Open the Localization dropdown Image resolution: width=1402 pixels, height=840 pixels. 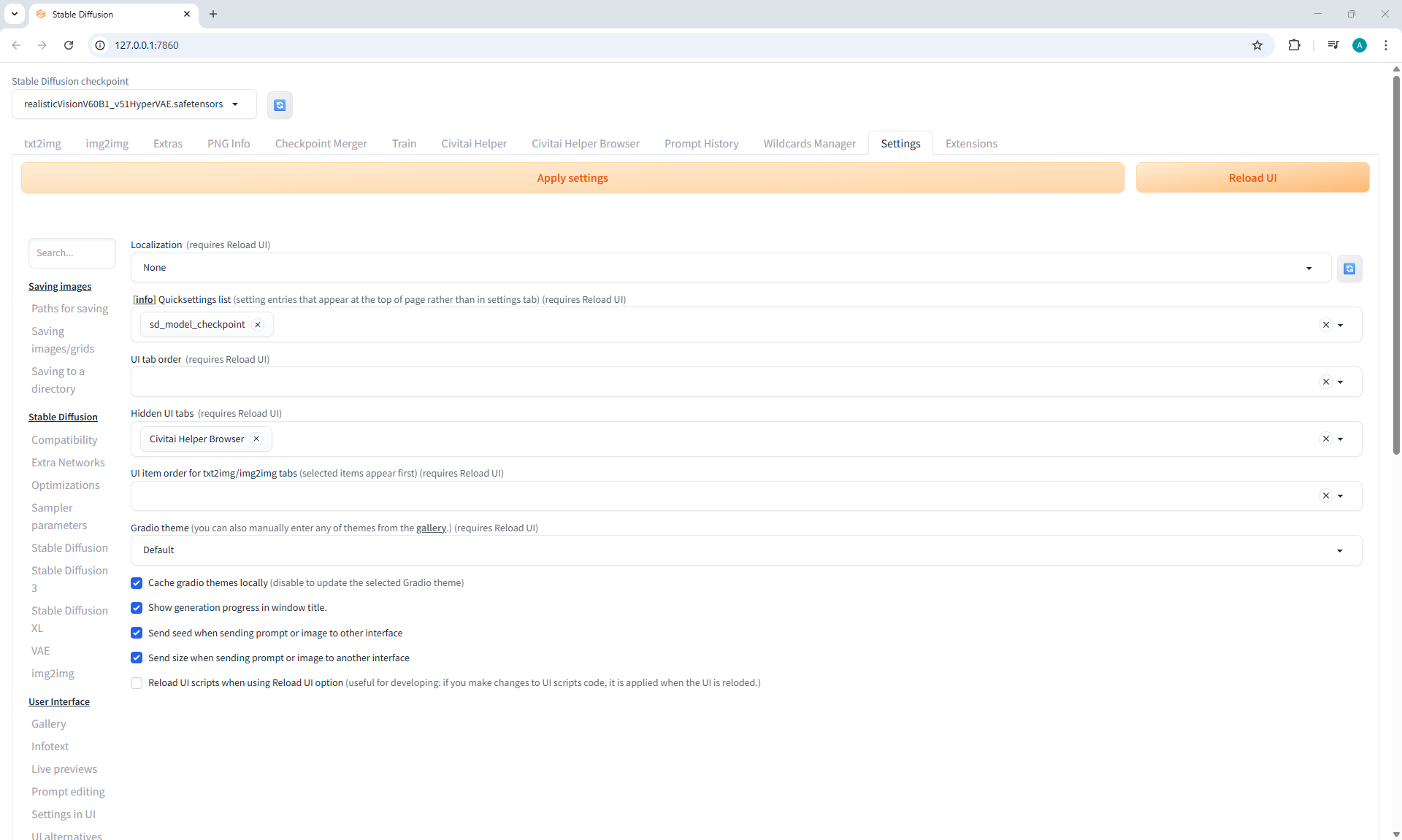pos(1309,268)
